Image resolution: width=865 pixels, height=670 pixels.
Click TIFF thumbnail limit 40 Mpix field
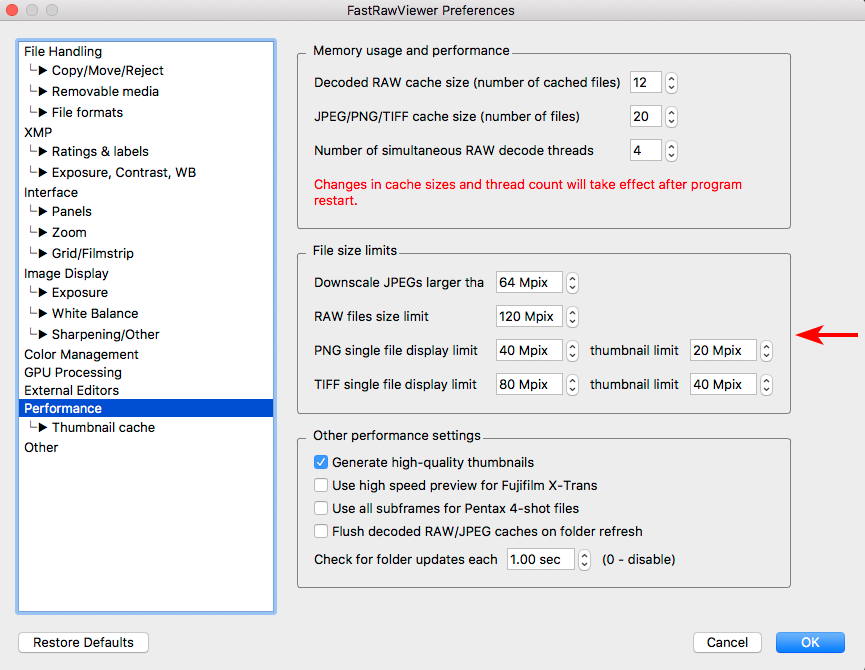pos(723,385)
